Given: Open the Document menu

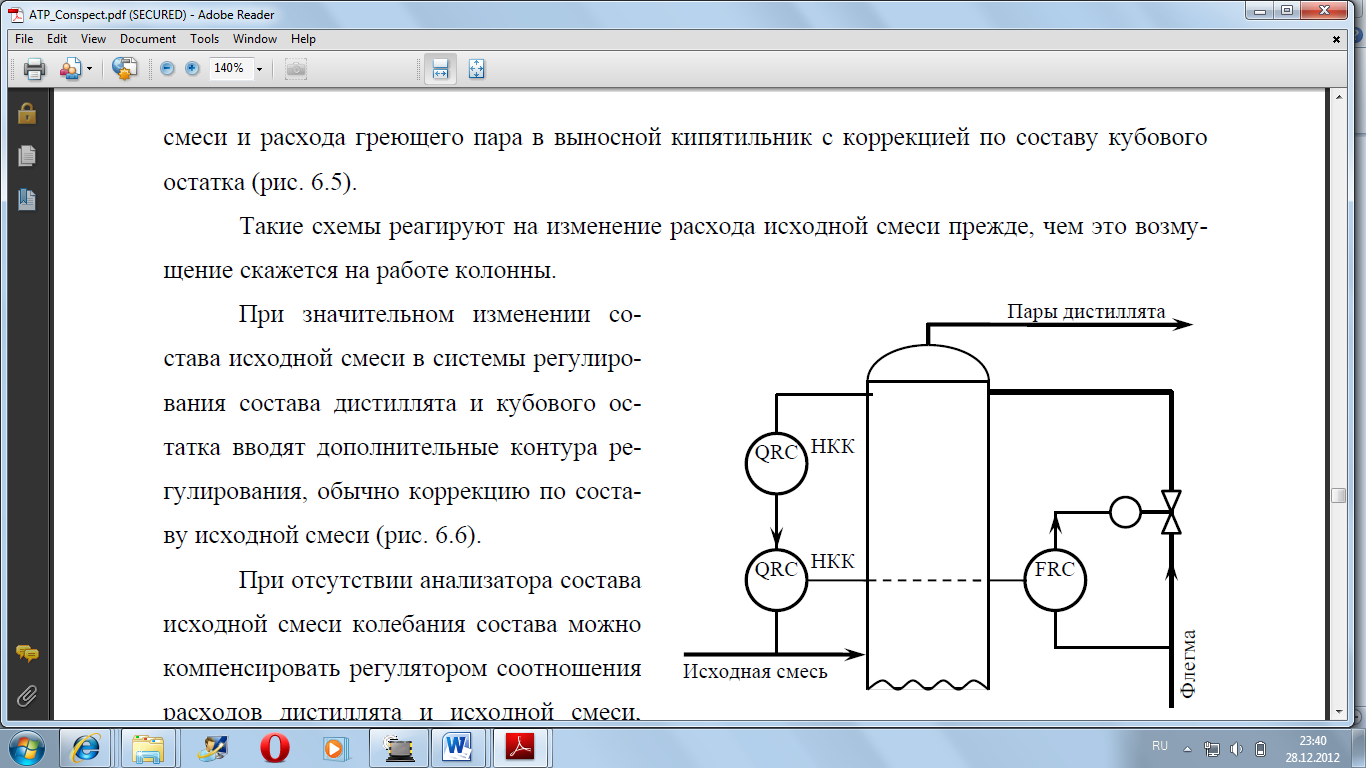Looking at the screenshot, I should click(148, 39).
